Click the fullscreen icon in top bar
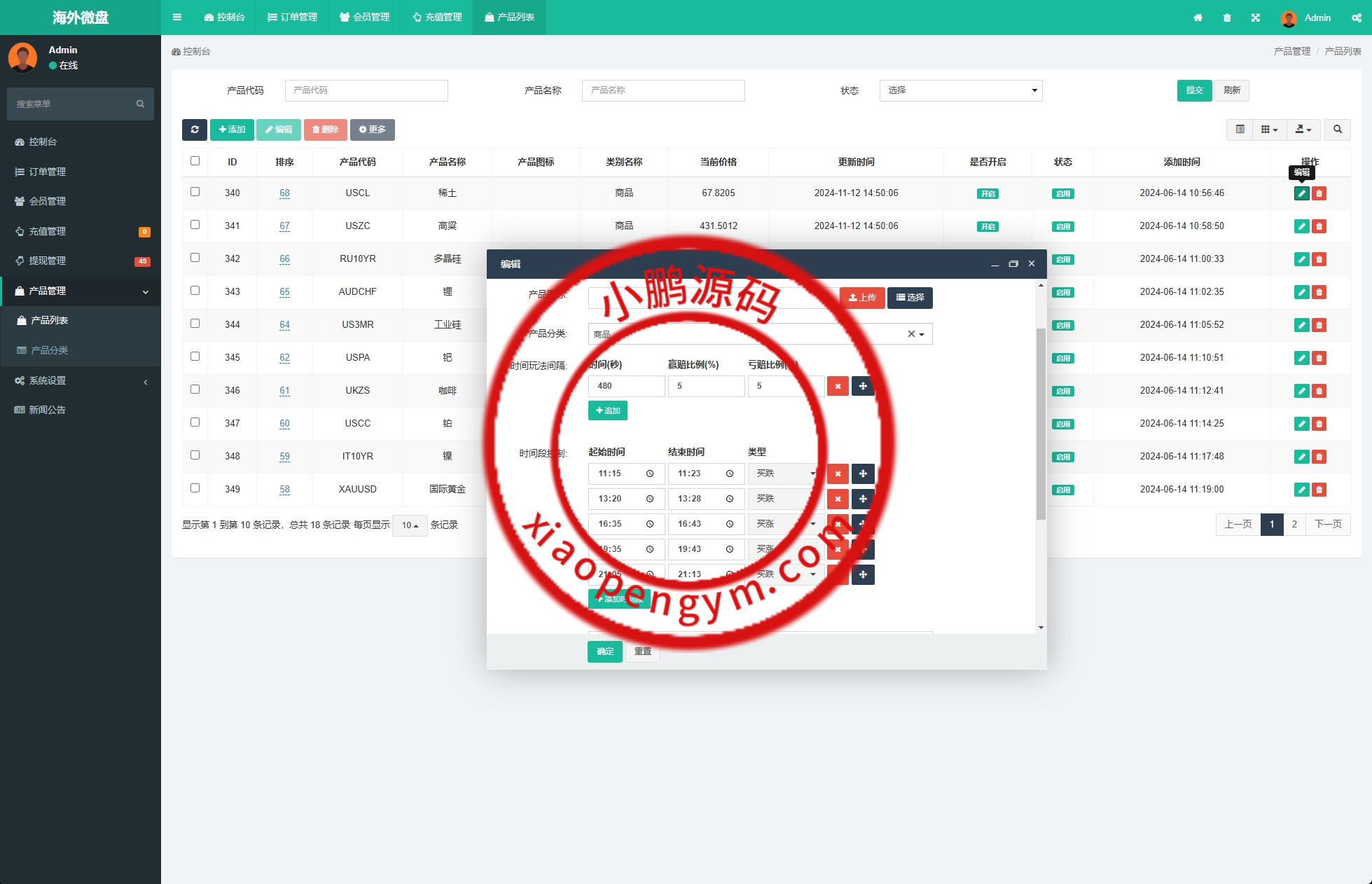The width and height of the screenshot is (1372, 884). coord(1256,18)
